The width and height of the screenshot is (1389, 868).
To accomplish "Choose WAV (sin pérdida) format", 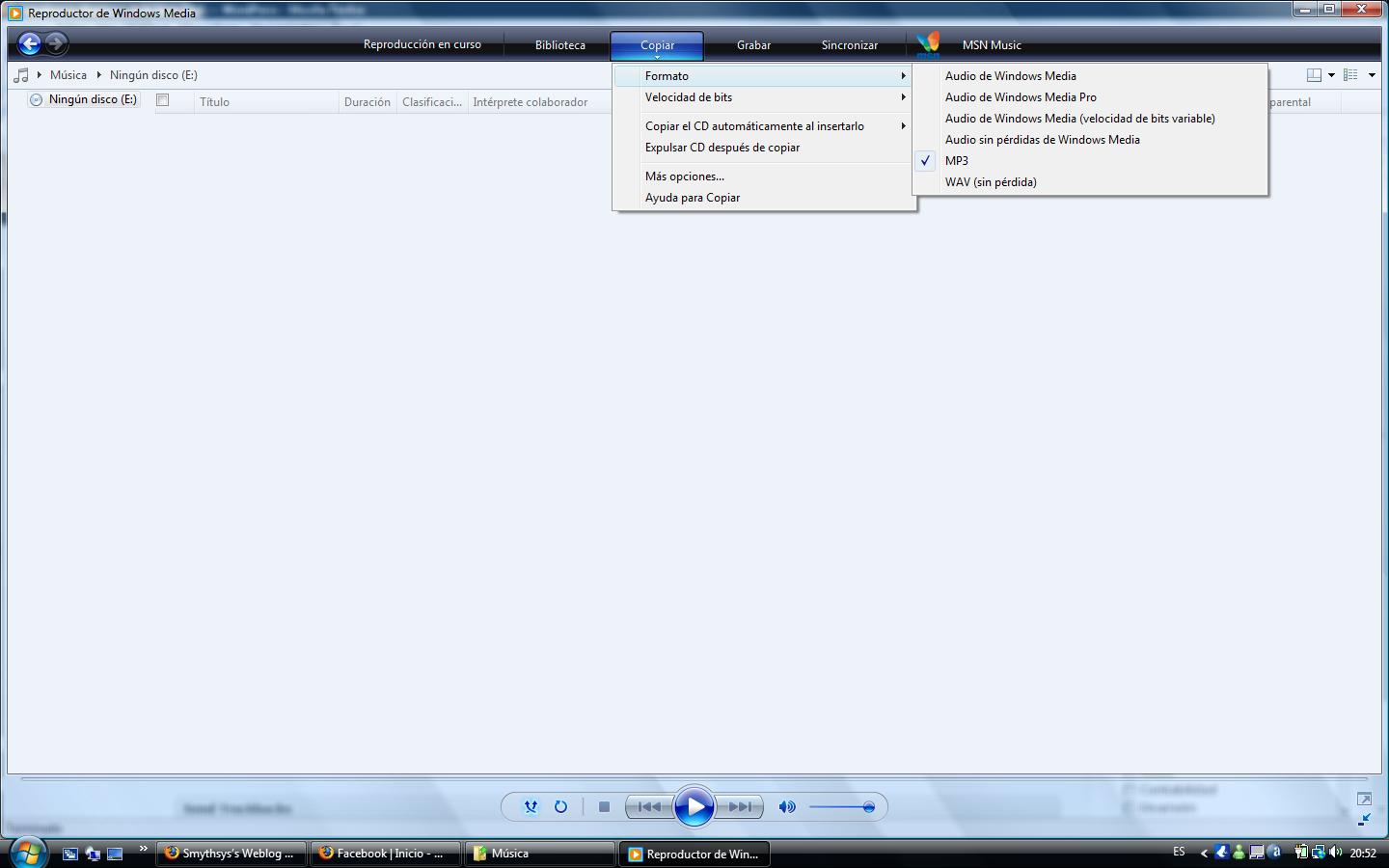I will [991, 182].
